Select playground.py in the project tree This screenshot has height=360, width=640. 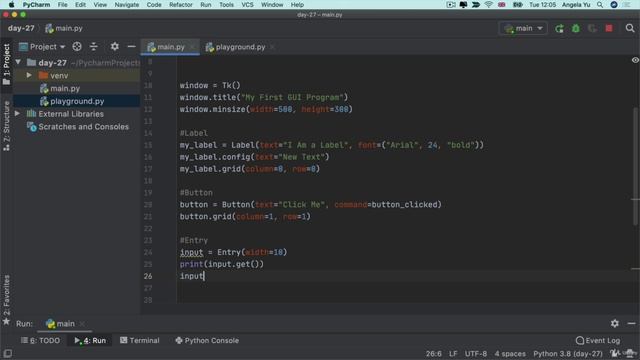(x=77, y=101)
